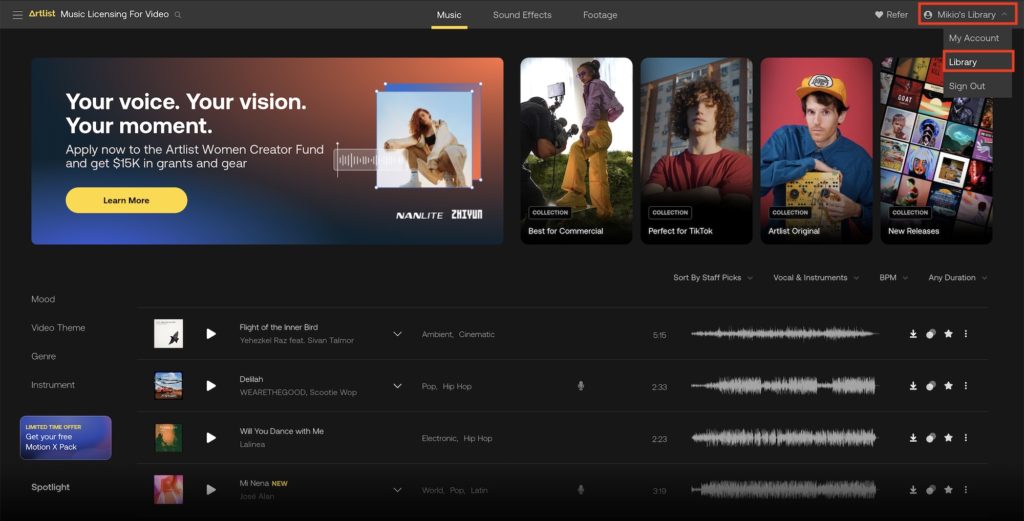The width and height of the screenshot is (1024, 521).
Task: Open the Perfect for TikTok collection
Action: click(x=696, y=151)
